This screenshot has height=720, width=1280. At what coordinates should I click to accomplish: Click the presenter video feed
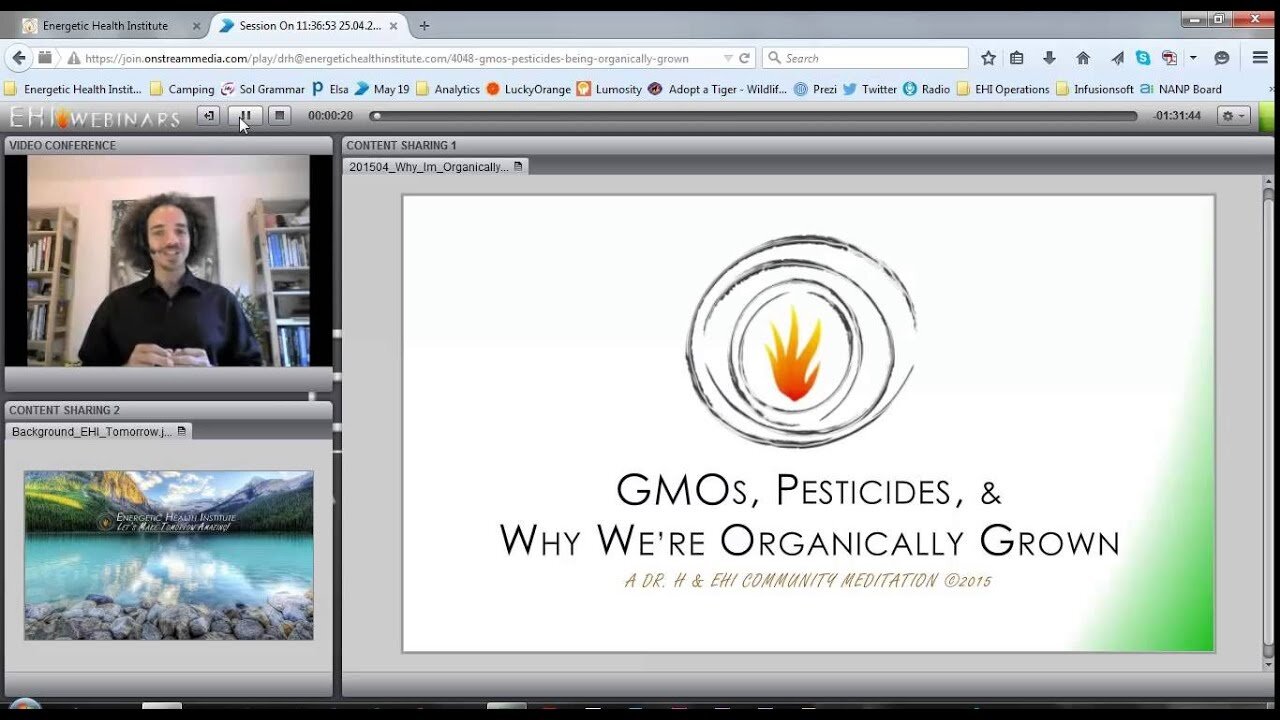(x=168, y=260)
